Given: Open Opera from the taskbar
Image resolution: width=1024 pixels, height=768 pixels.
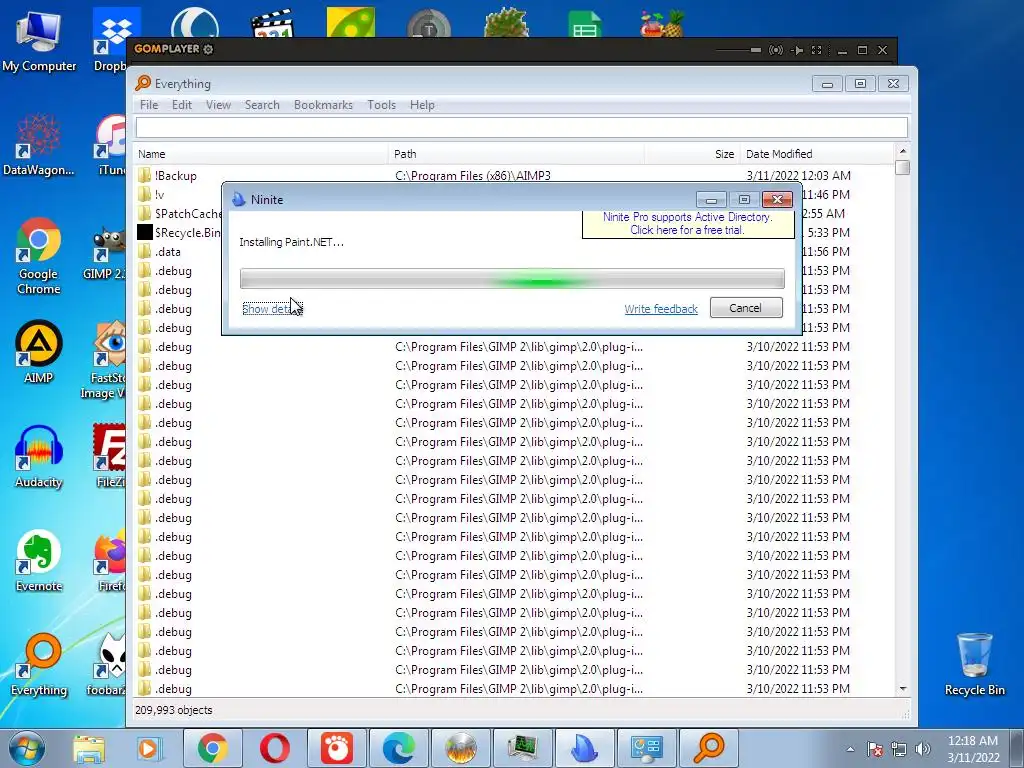Looking at the screenshot, I should 275,748.
